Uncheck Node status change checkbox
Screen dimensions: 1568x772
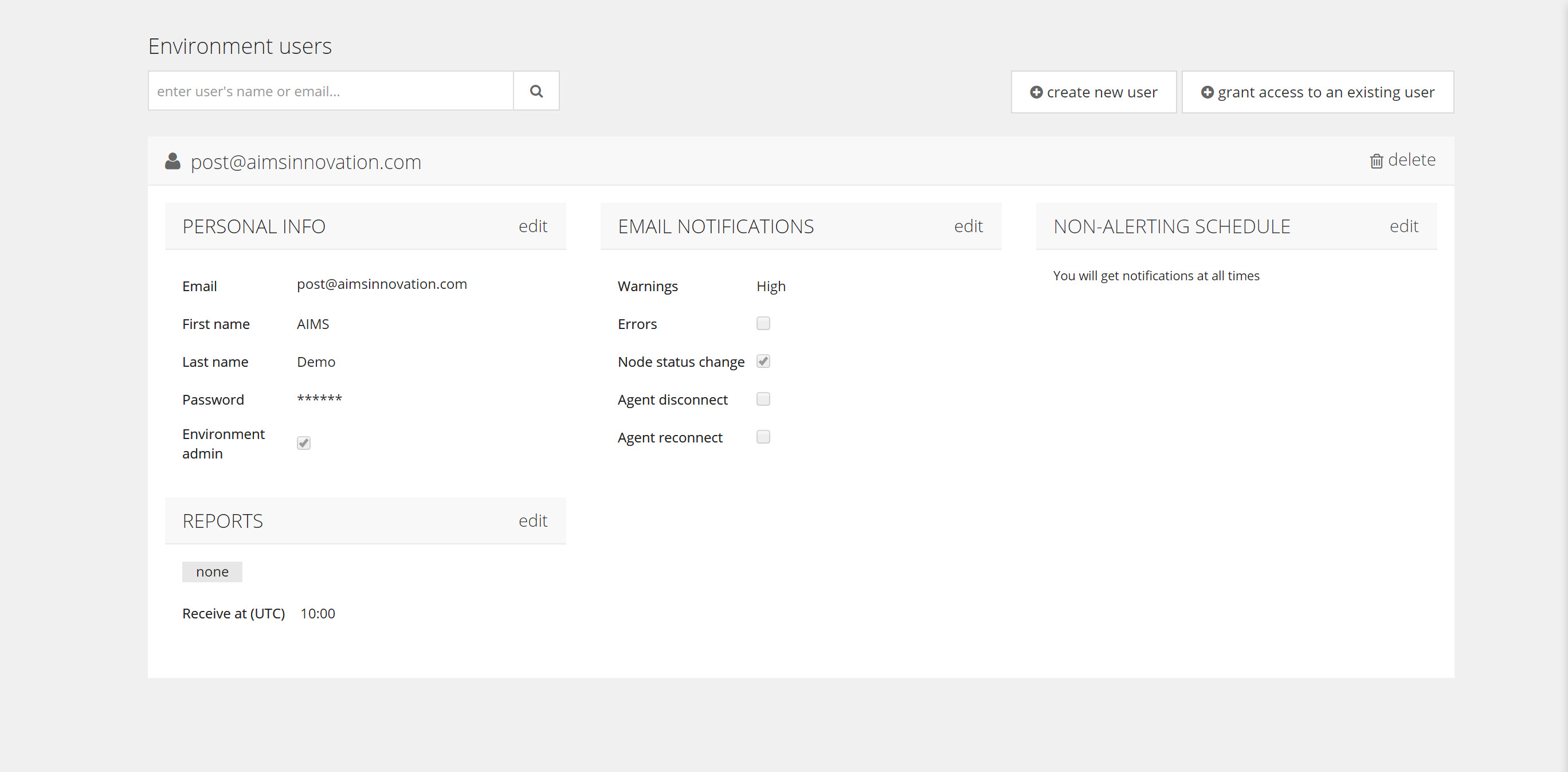tap(763, 361)
